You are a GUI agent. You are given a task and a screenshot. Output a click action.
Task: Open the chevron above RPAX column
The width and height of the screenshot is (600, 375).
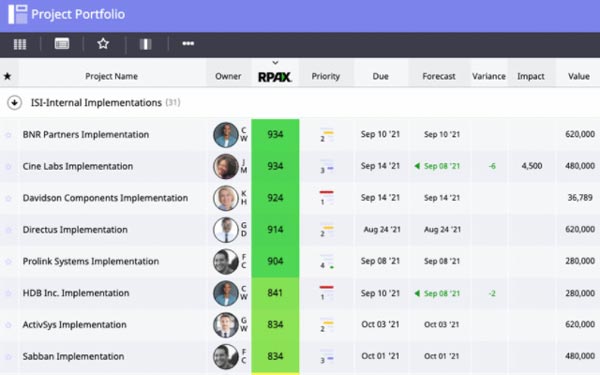tap(275, 63)
